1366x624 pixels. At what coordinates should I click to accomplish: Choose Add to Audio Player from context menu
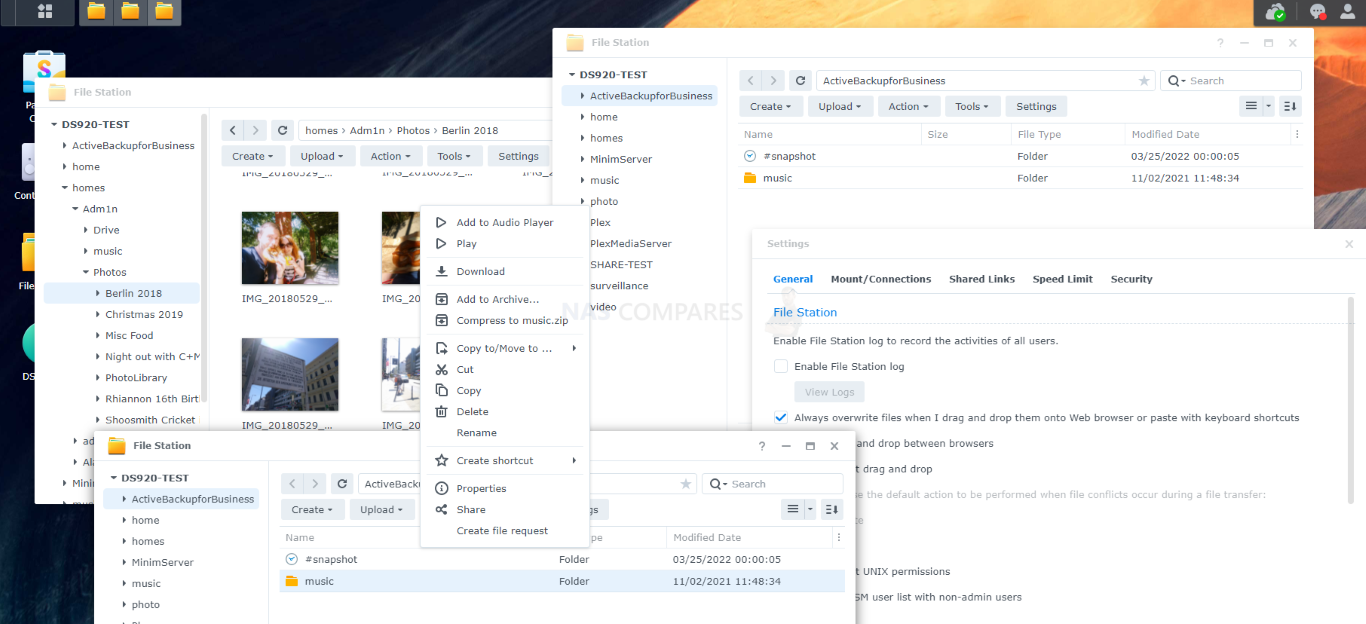pyautogui.click(x=504, y=222)
